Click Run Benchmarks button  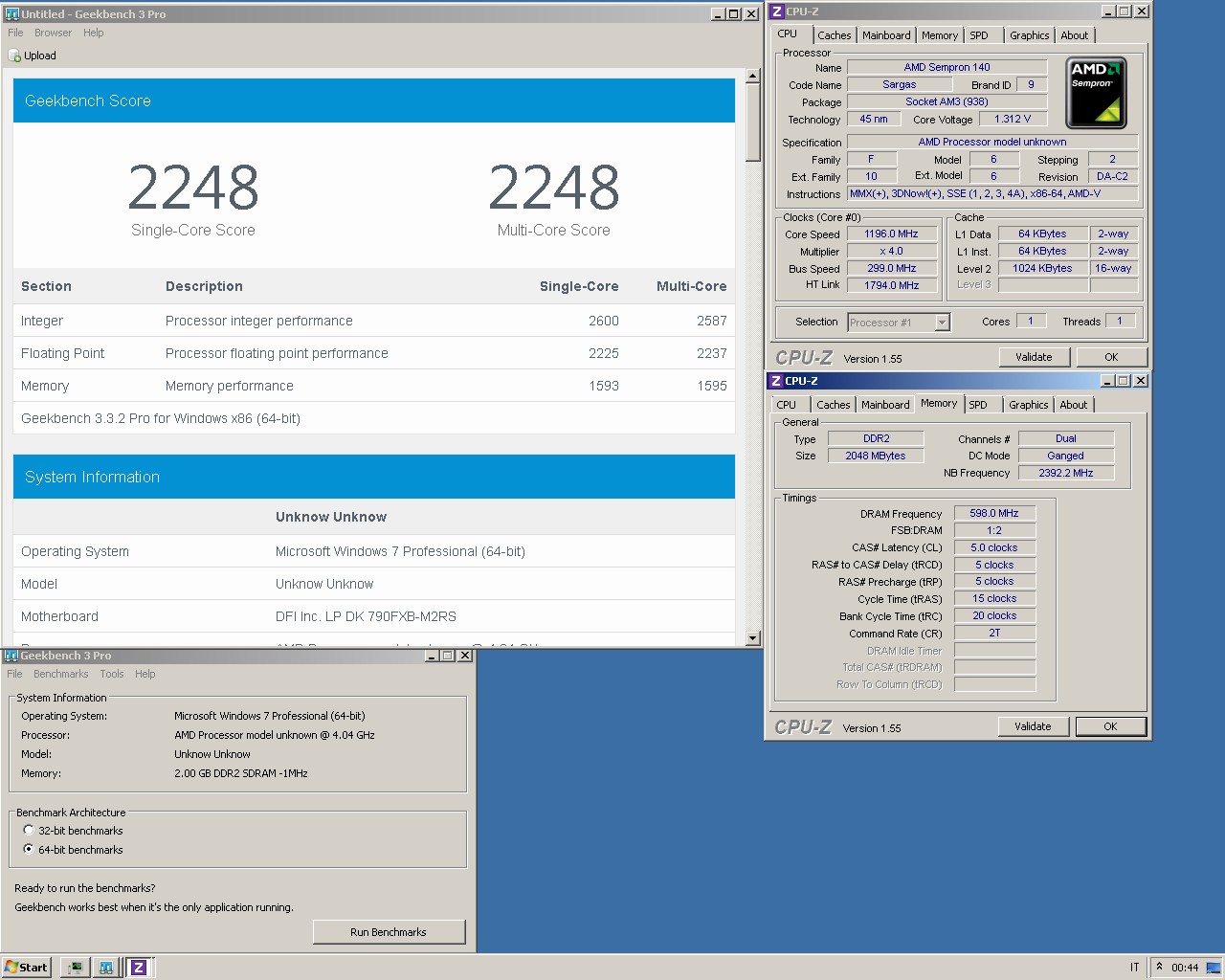click(x=389, y=932)
